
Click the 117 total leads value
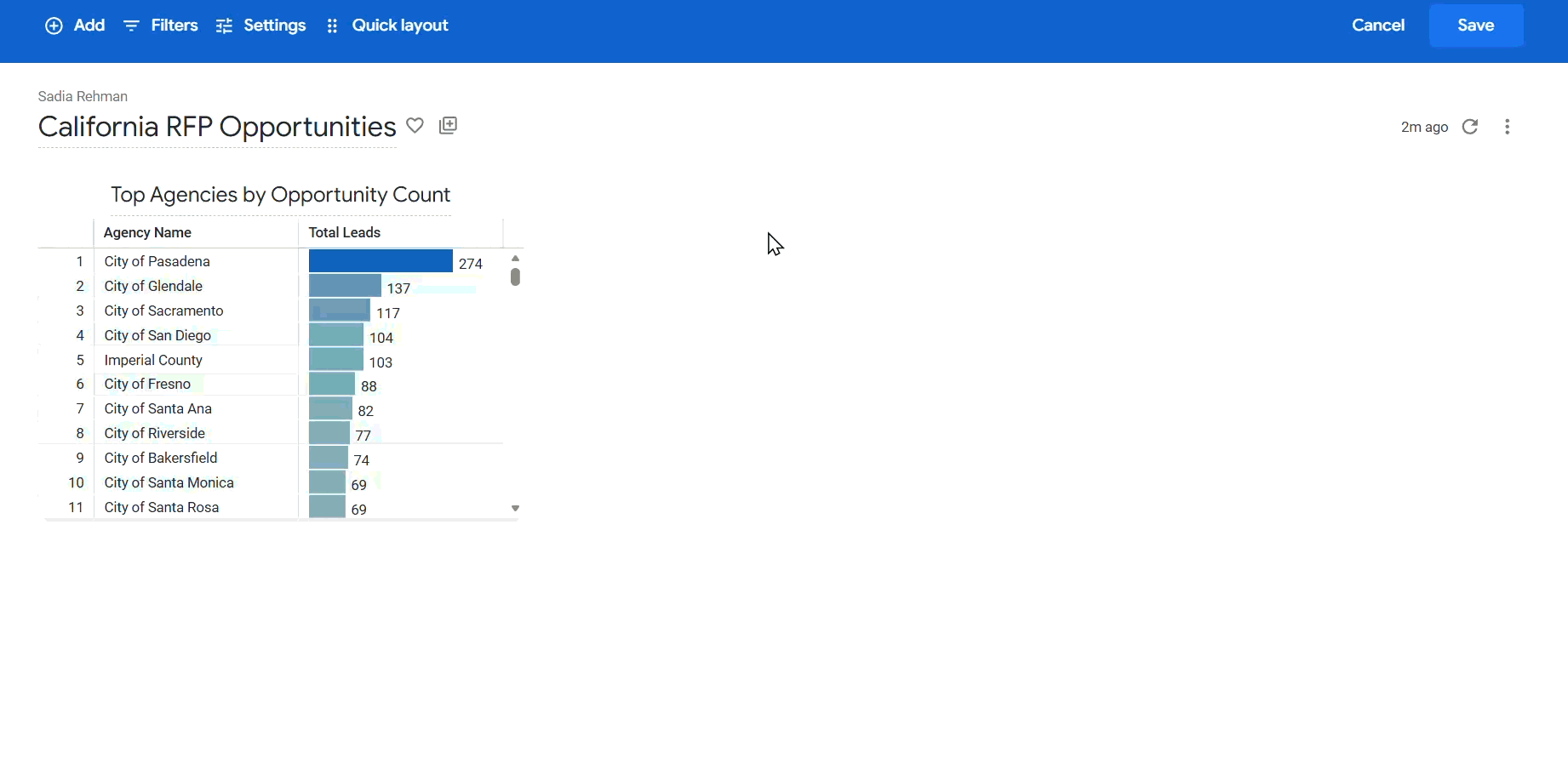pyautogui.click(x=389, y=313)
